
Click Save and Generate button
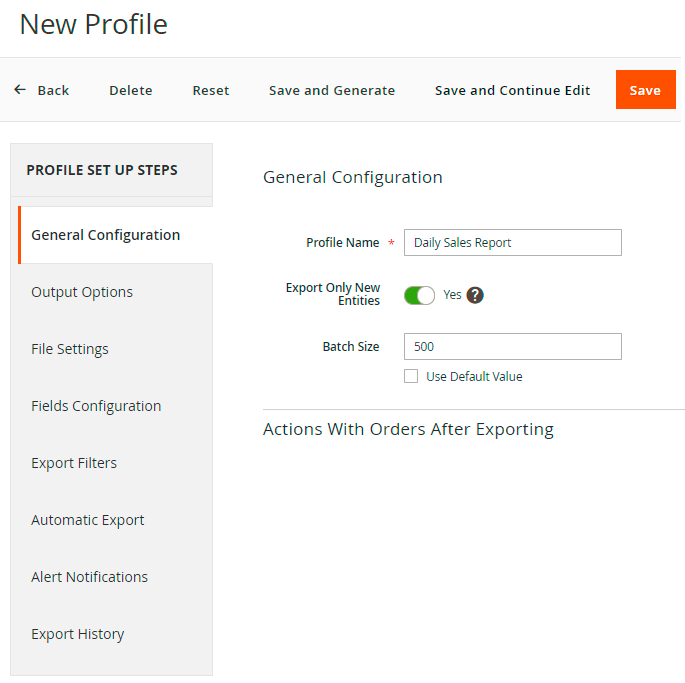click(x=332, y=90)
